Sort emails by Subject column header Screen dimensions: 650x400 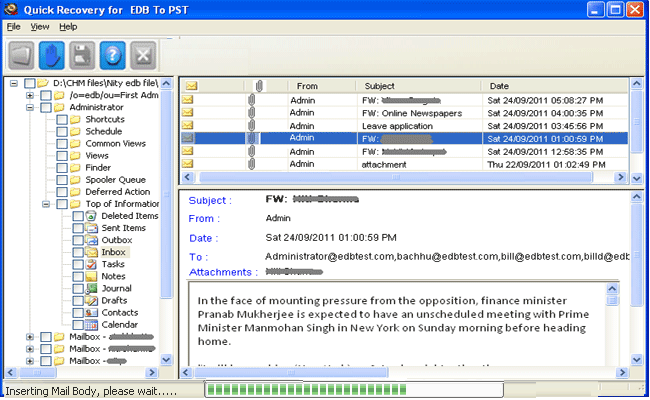[419, 86]
